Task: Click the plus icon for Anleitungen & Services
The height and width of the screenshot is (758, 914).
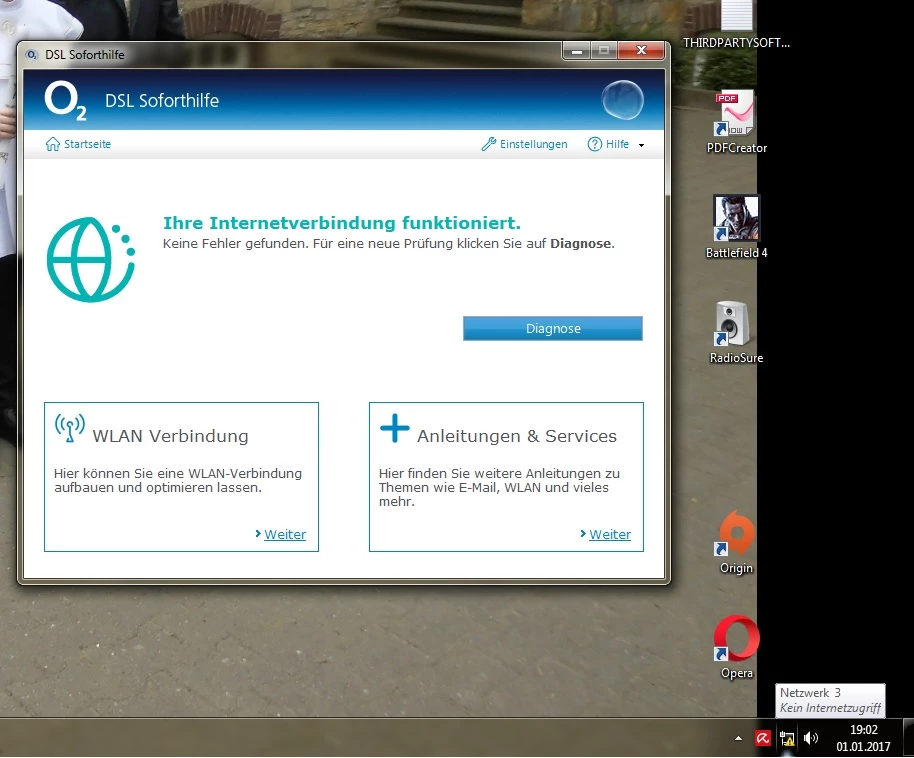Action: (x=395, y=428)
